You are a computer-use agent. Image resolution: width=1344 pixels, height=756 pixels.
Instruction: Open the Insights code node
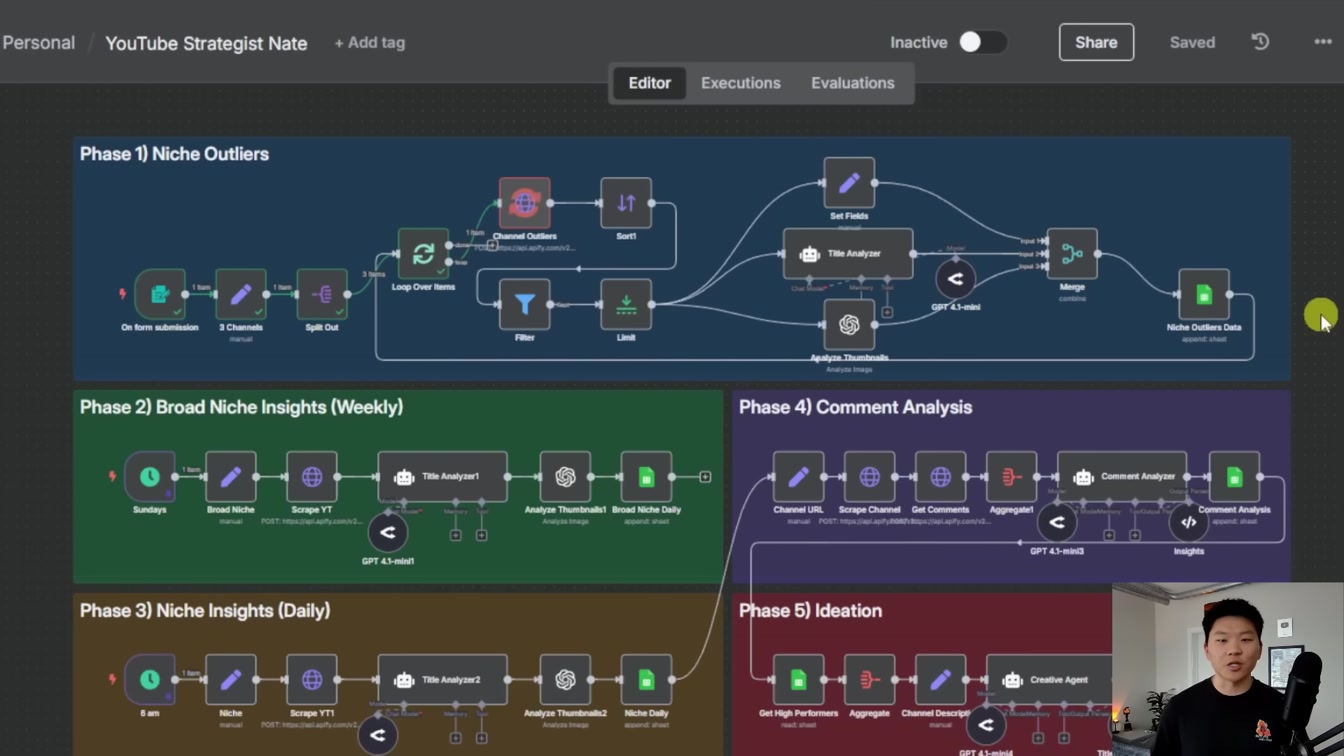pyautogui.click(x=1189, y=523)
